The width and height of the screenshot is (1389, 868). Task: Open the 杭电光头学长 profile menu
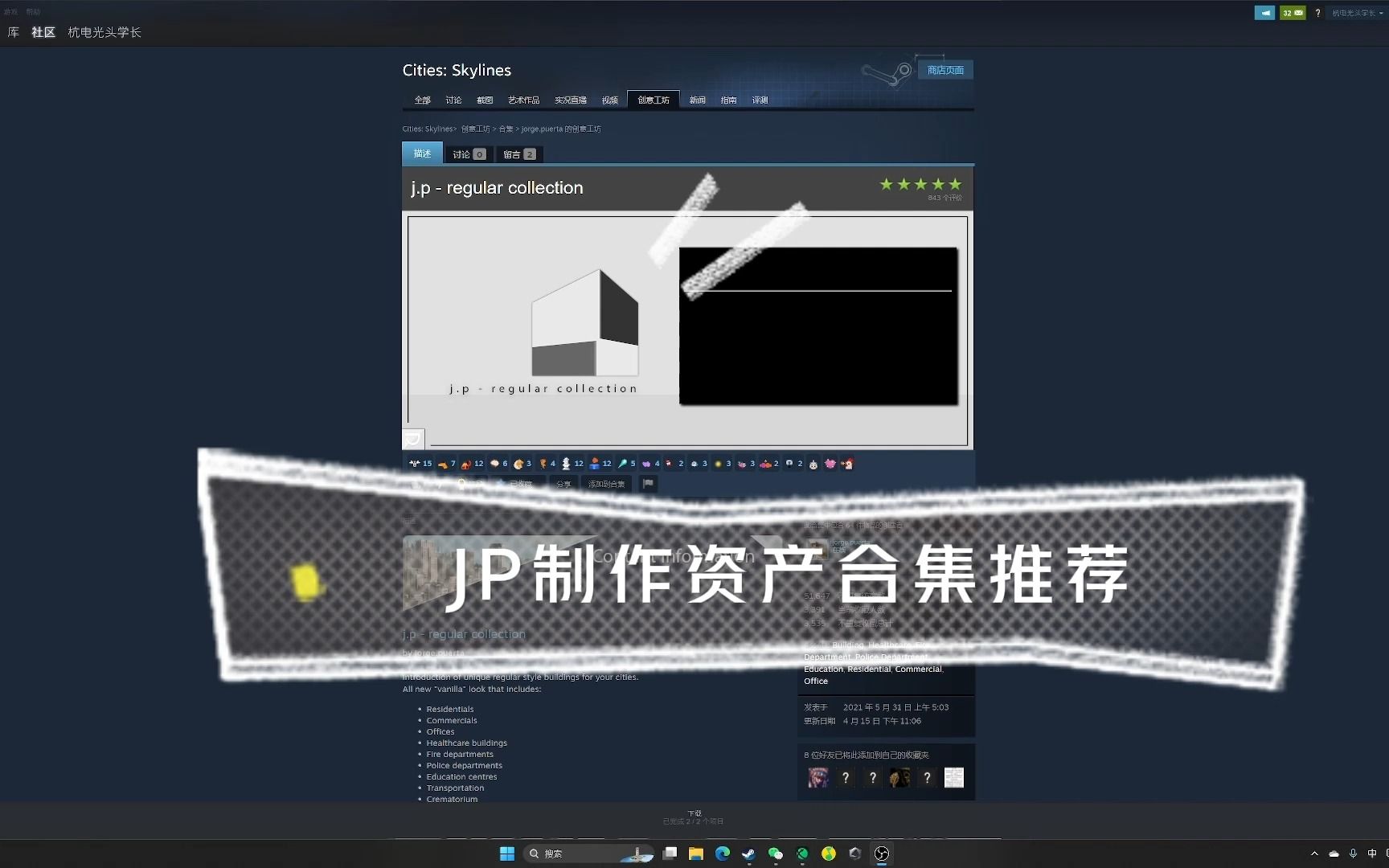[x=104, y=32]
